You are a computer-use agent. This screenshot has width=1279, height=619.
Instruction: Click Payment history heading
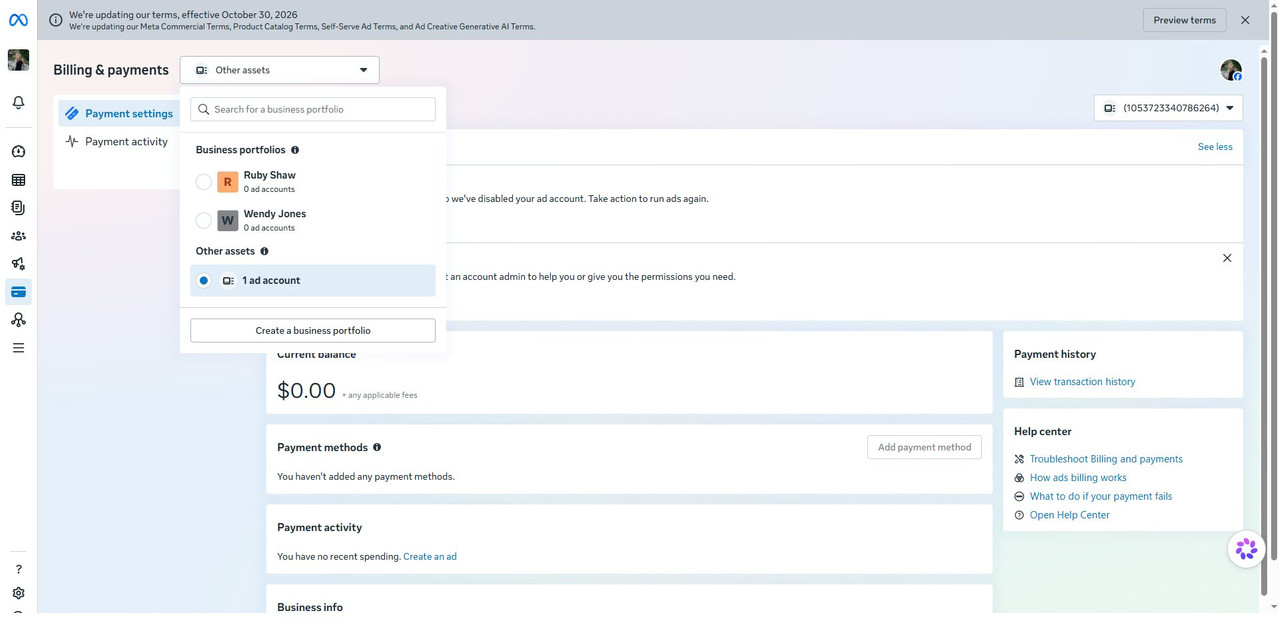[1054, 355]
